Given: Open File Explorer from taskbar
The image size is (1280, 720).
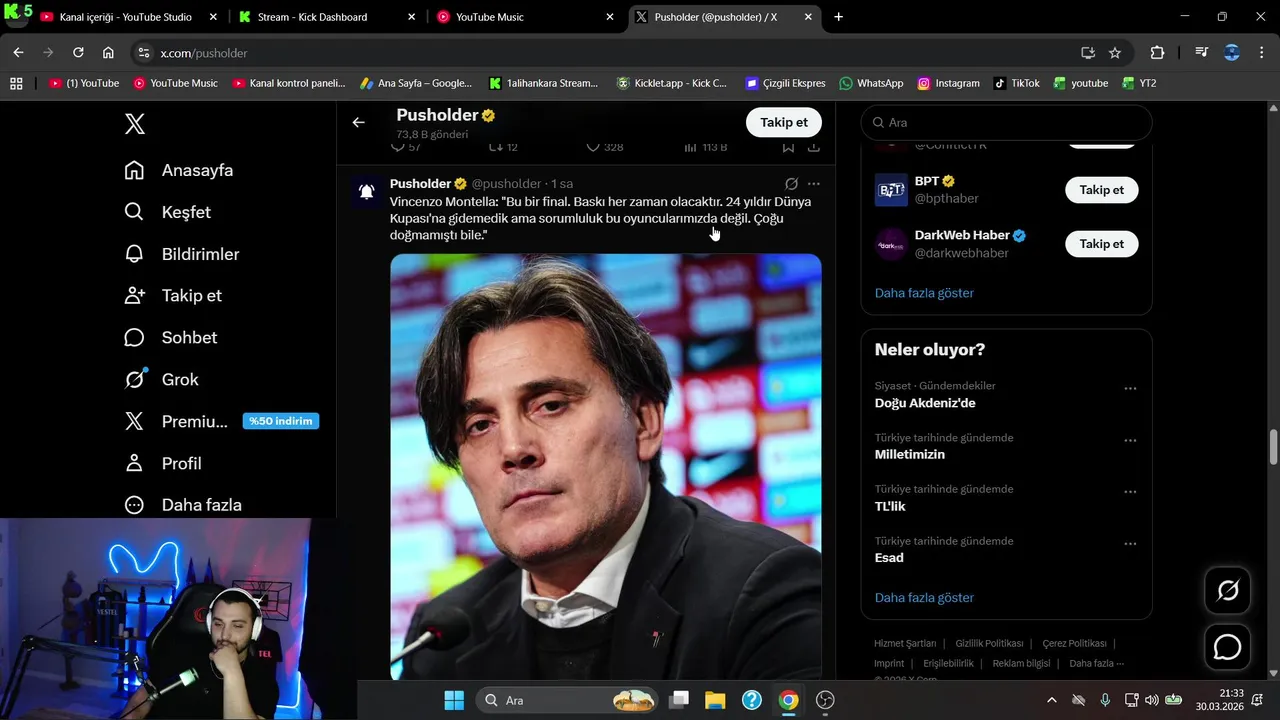Looking at the screenshot, I should click(714, 700).
